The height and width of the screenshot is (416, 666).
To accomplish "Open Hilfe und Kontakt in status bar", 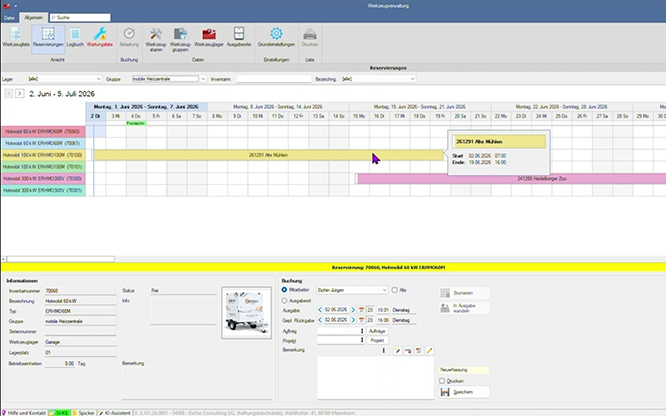I will [x=24, y=413].
